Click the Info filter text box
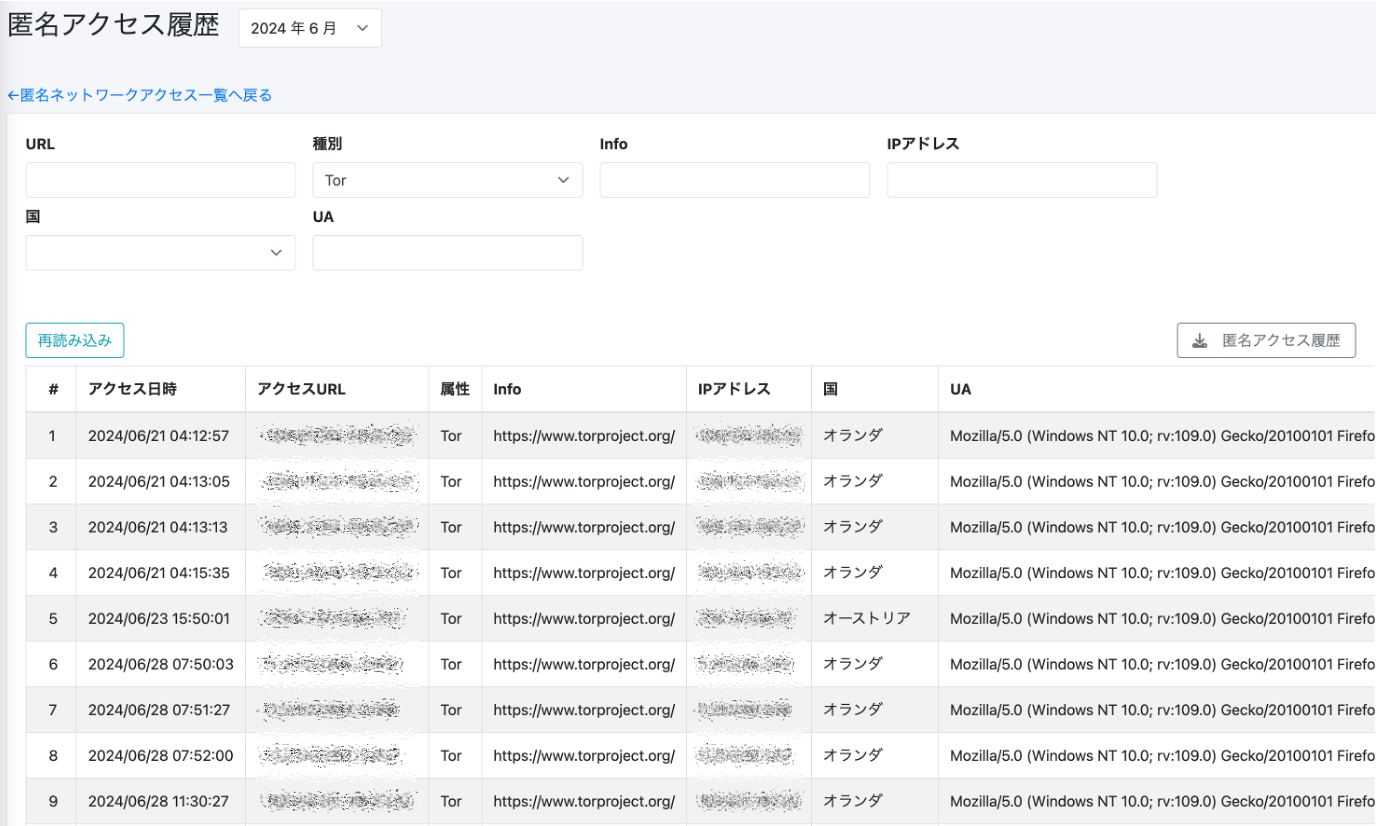The width and height of the screenshot is (1376, 826). [x=734, y=181]
